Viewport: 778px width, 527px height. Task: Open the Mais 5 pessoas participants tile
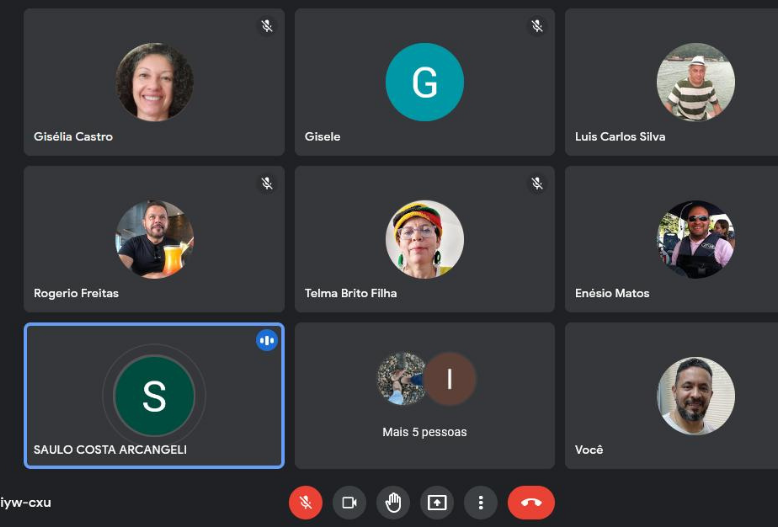pos(424,396)
